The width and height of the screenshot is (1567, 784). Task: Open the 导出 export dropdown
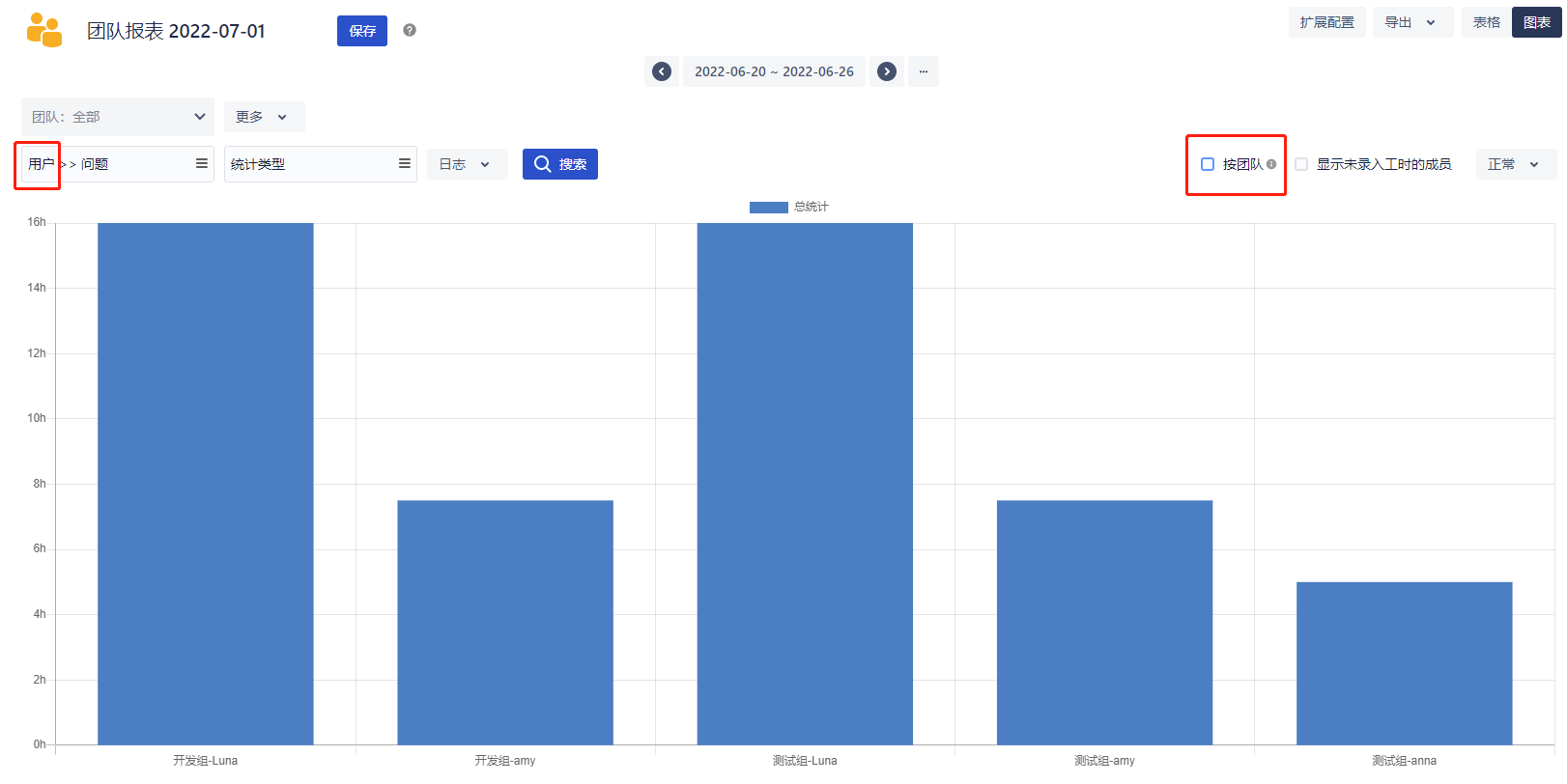point(1412,22)
